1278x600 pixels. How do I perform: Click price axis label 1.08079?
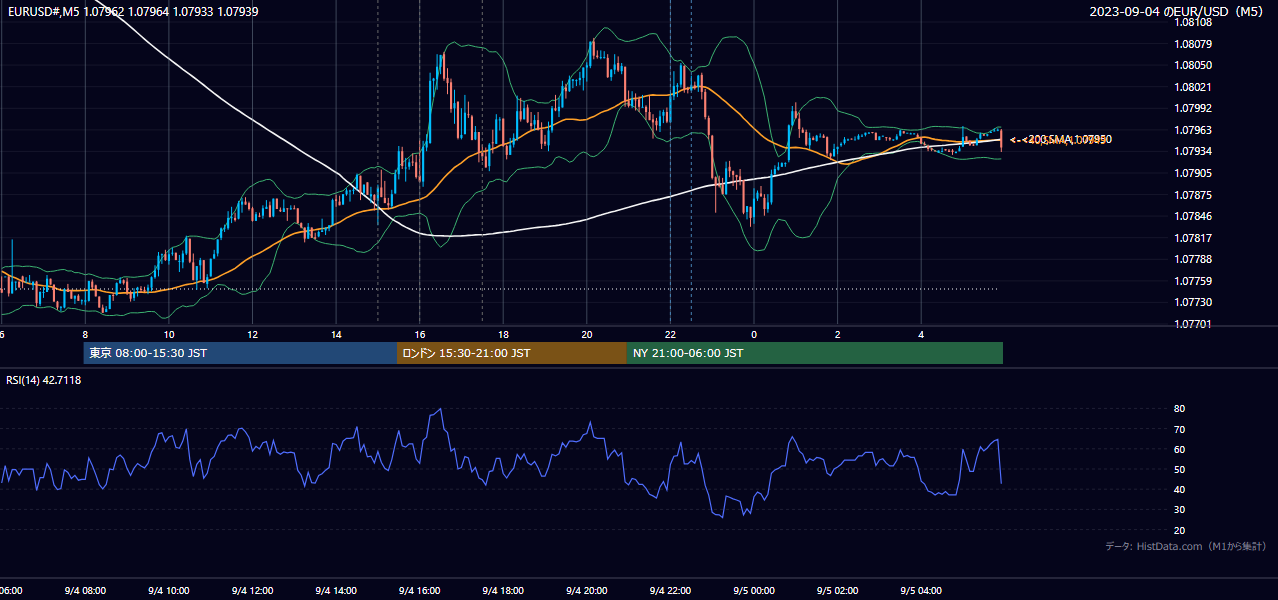1194,44
